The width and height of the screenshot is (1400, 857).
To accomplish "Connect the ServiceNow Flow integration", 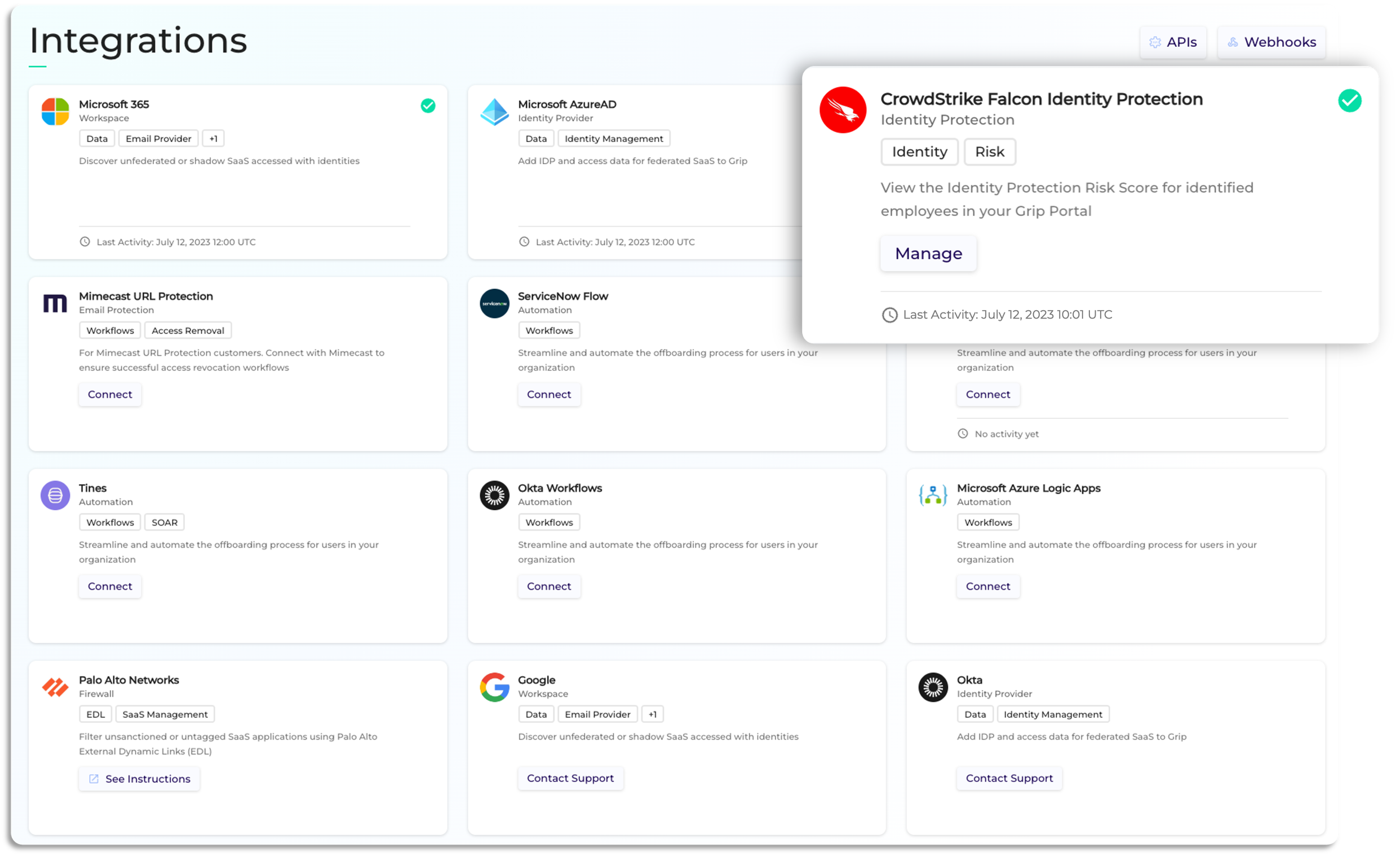I will point(549,395).
